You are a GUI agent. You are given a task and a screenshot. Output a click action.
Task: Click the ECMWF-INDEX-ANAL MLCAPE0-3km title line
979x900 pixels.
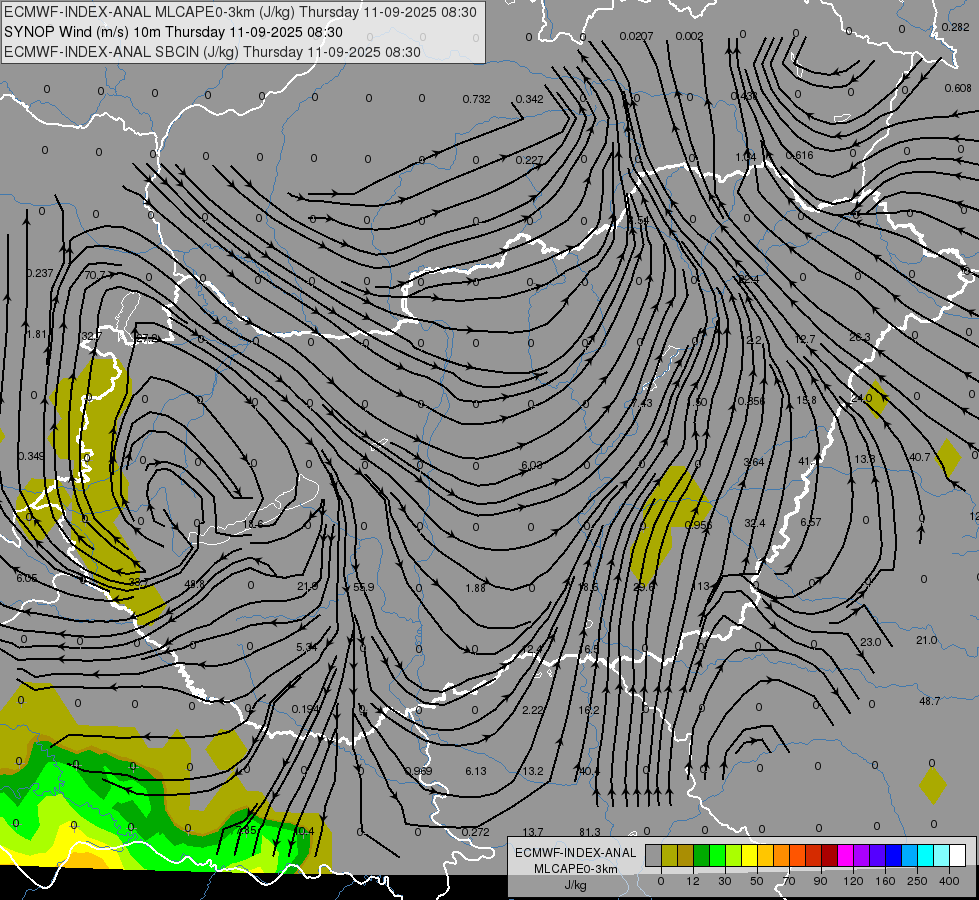point(240,12)
